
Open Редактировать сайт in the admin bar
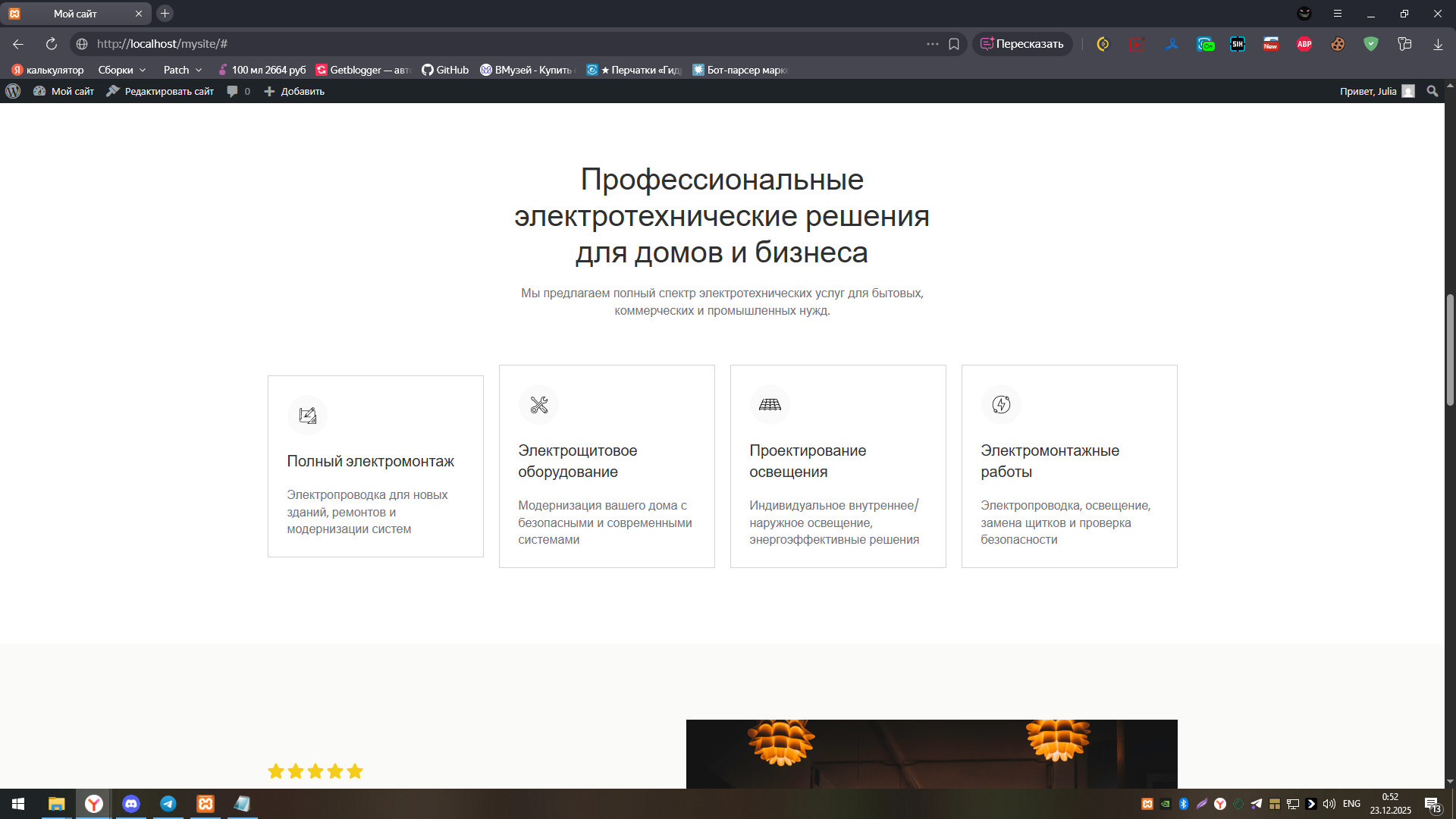(x=160, y=91)
